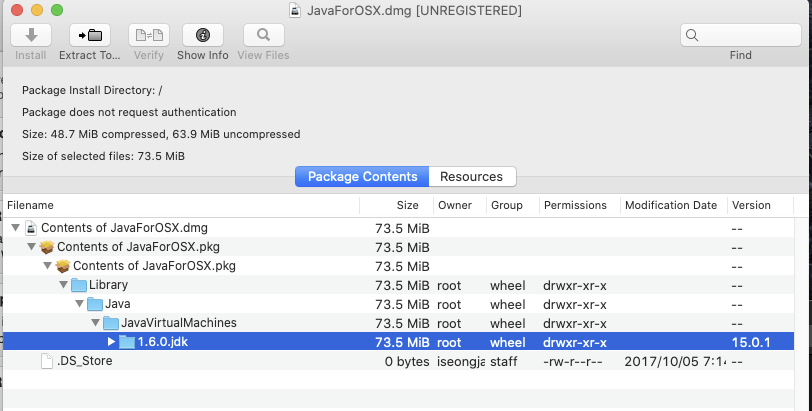Select the Java folder row name

pos(118,304)
